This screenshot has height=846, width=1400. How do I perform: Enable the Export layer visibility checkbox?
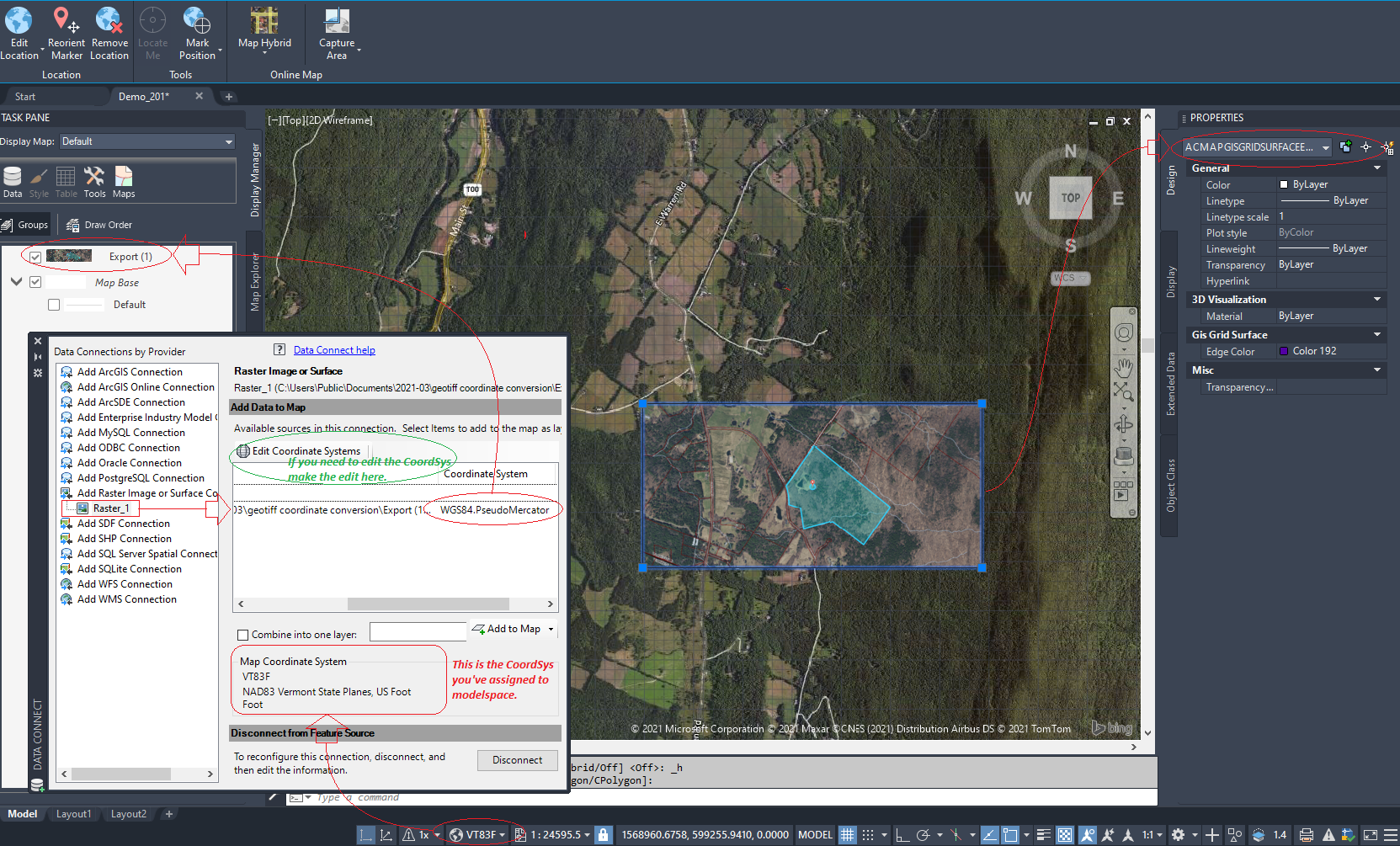point(35,256)
